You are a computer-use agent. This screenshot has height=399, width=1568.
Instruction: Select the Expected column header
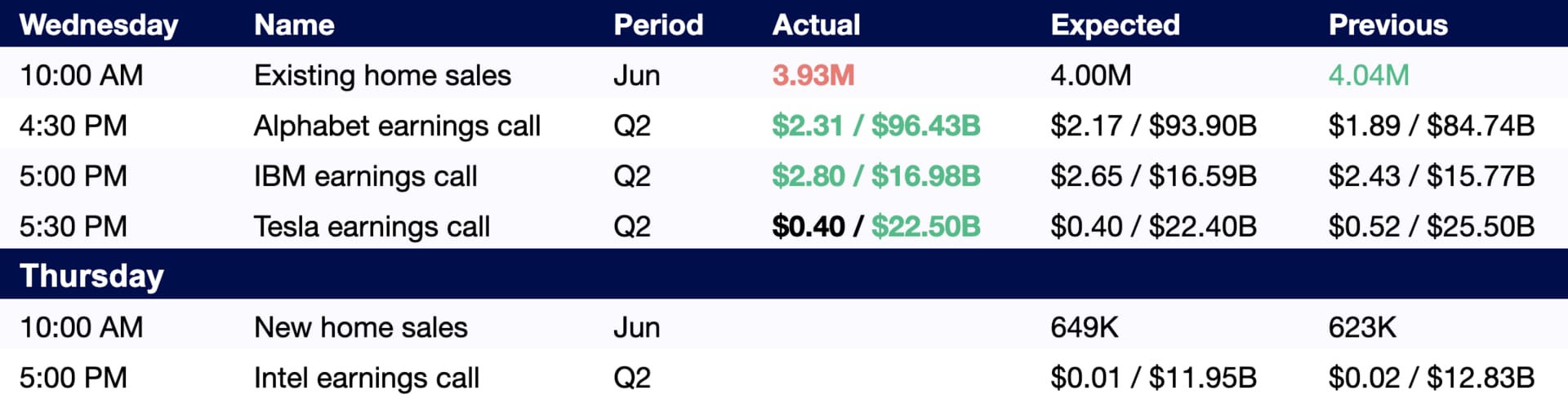tap(1116, 25)
